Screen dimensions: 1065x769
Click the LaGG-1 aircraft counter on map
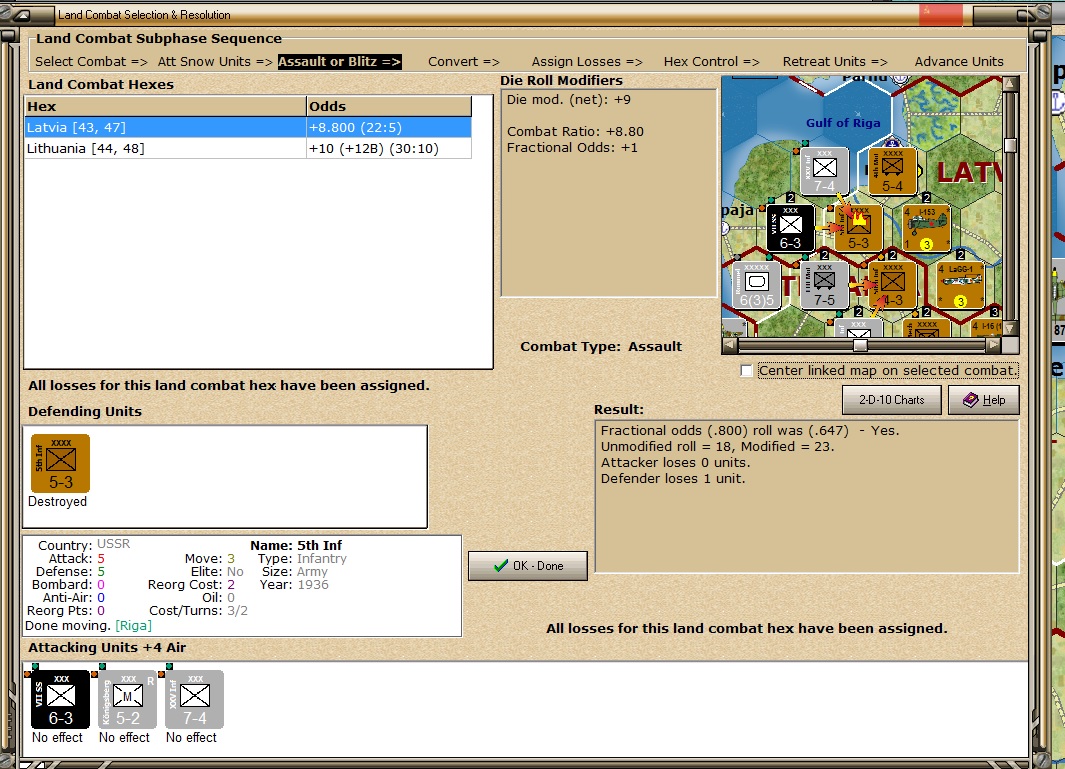[x=960, y=285]
